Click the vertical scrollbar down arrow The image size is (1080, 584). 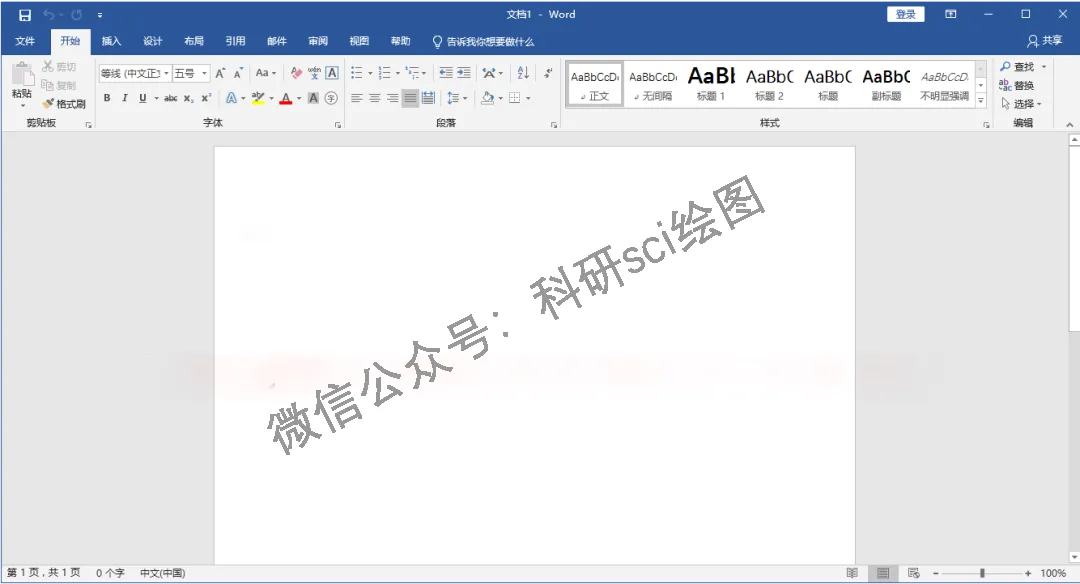tap(1074, 556)
